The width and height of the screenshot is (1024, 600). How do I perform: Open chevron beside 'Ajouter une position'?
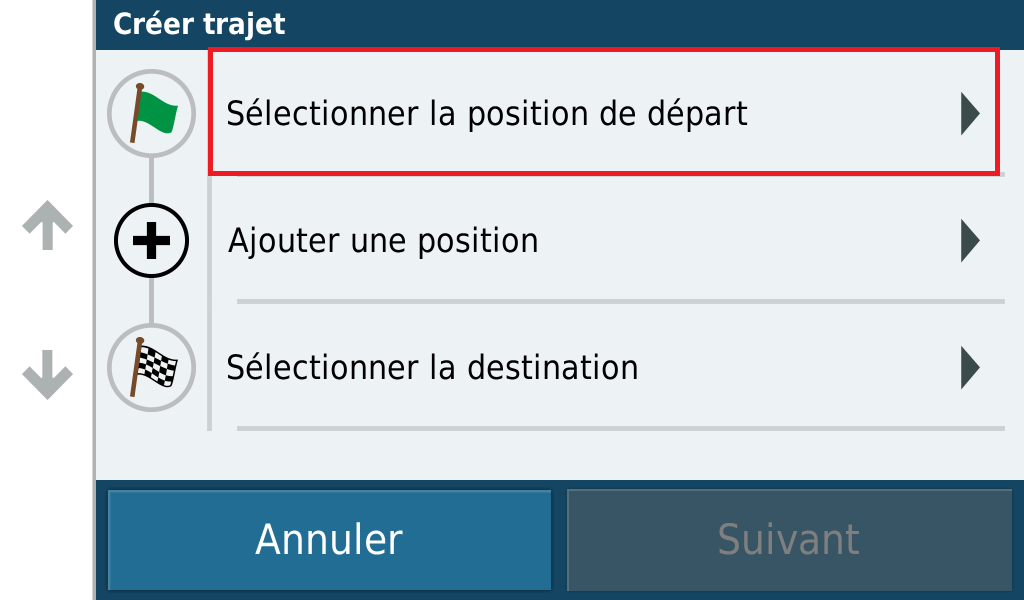(970, 241)
